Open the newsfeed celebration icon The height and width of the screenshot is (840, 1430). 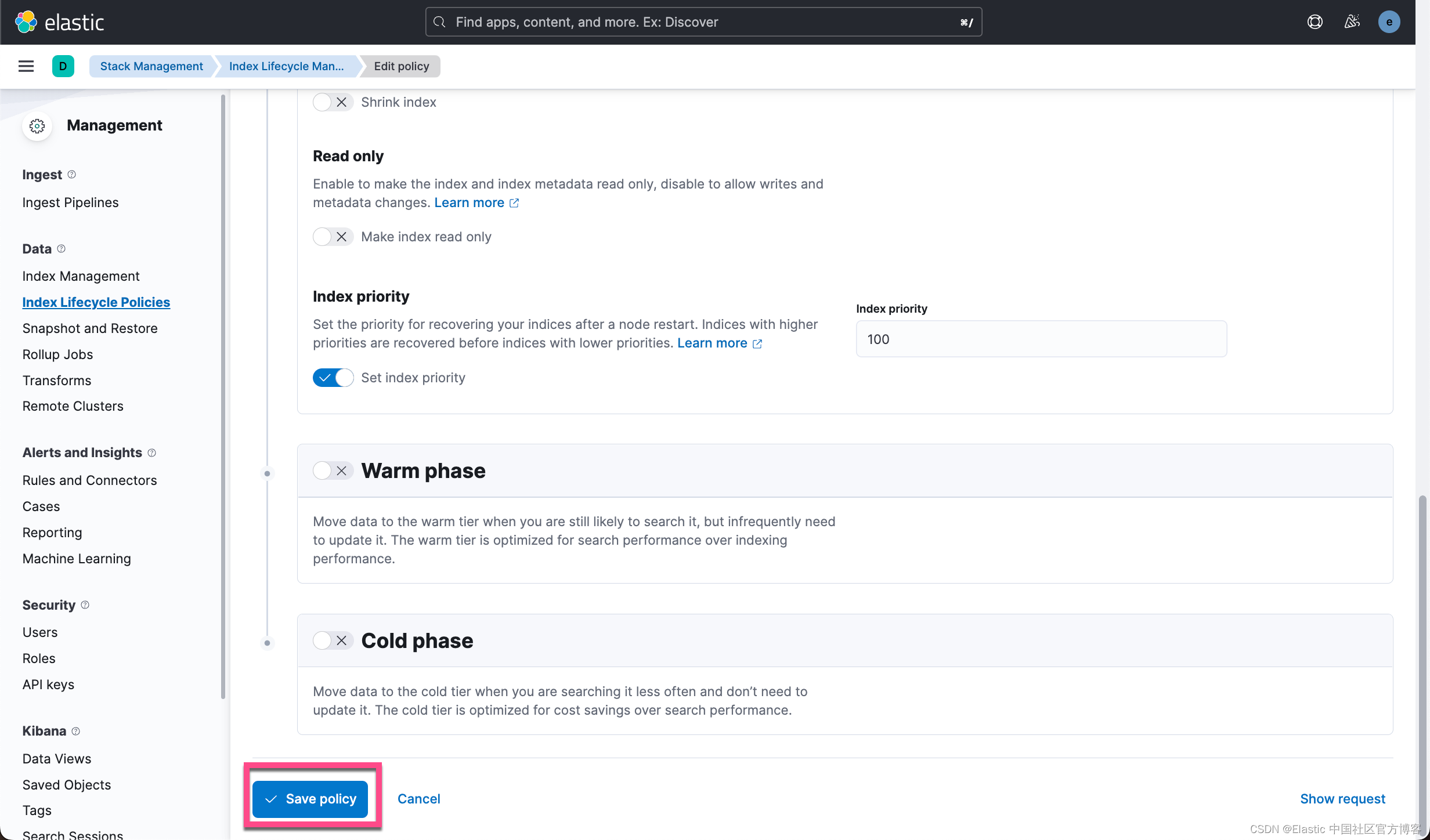pyautogui.click(x=1352, y=22)
